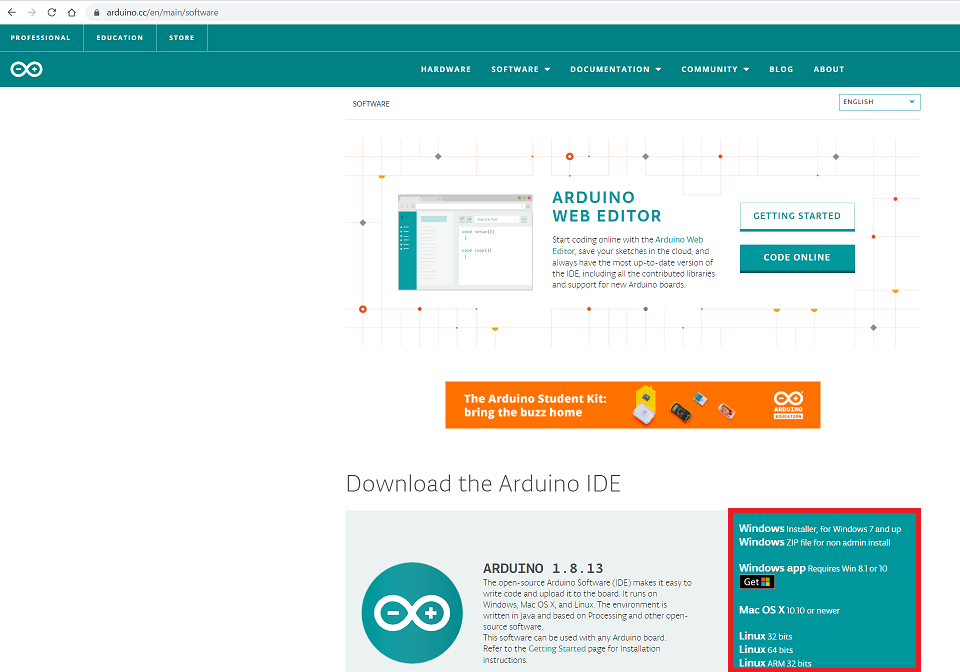
Task: Click the SOFTWARE breadcrumb text
Action: [x=371, y=104]
